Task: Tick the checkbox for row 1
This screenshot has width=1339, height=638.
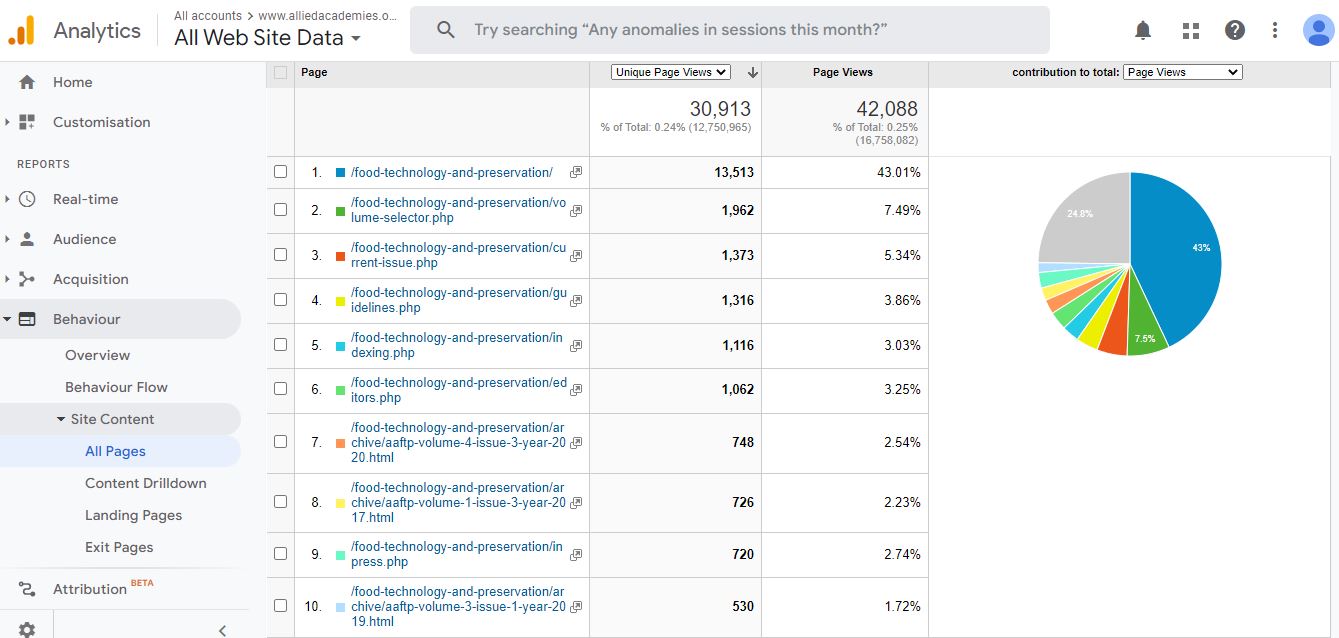Action: tap(280, 172)
